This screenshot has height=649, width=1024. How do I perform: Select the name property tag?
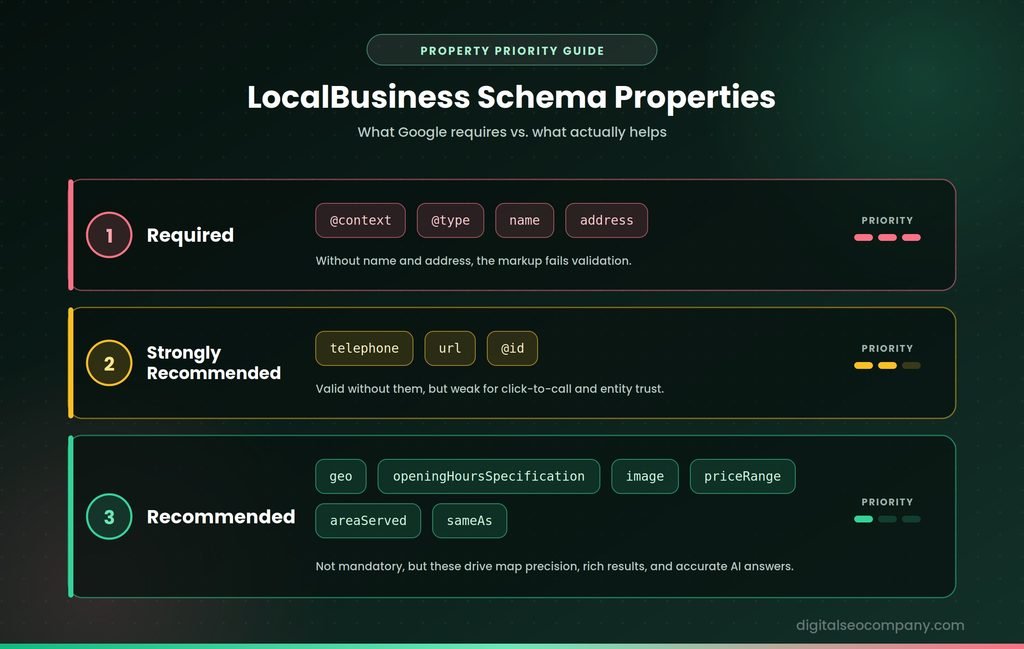coord(524,221)
